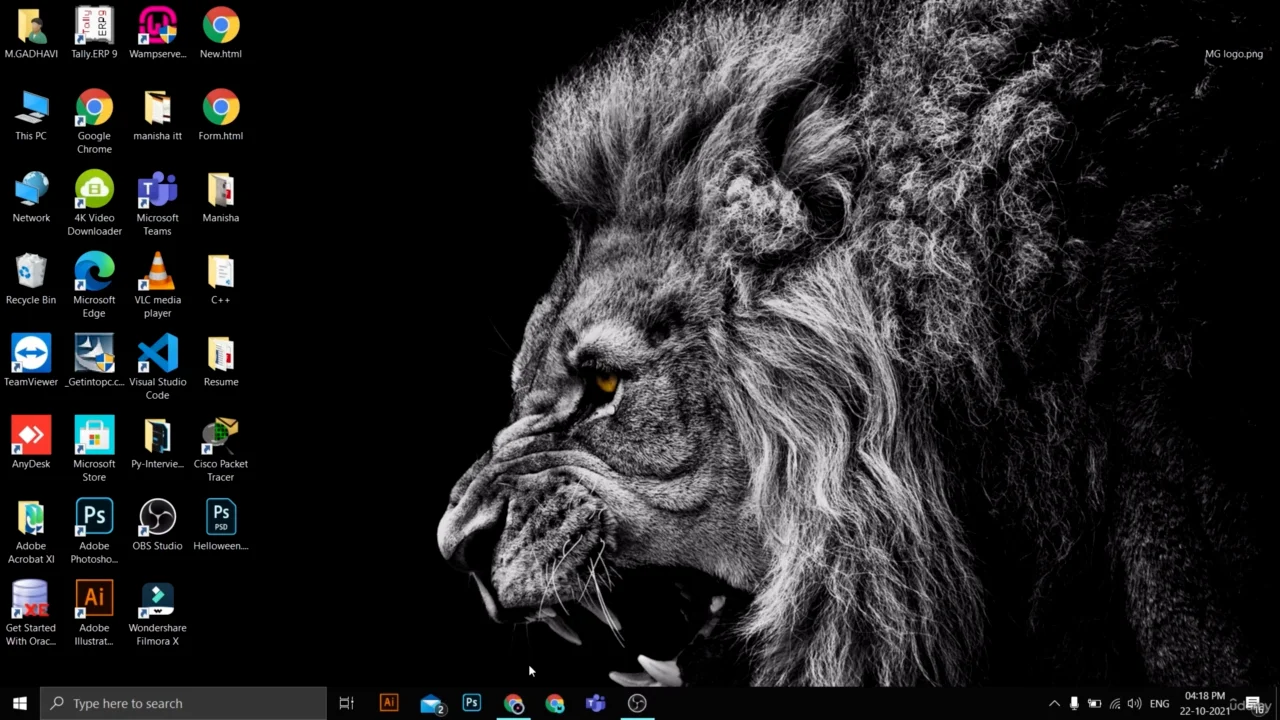Select the Adobe Acrobat XI shortcut
The width and height of the screenshot is (1280, 720).
coord(31,532)
